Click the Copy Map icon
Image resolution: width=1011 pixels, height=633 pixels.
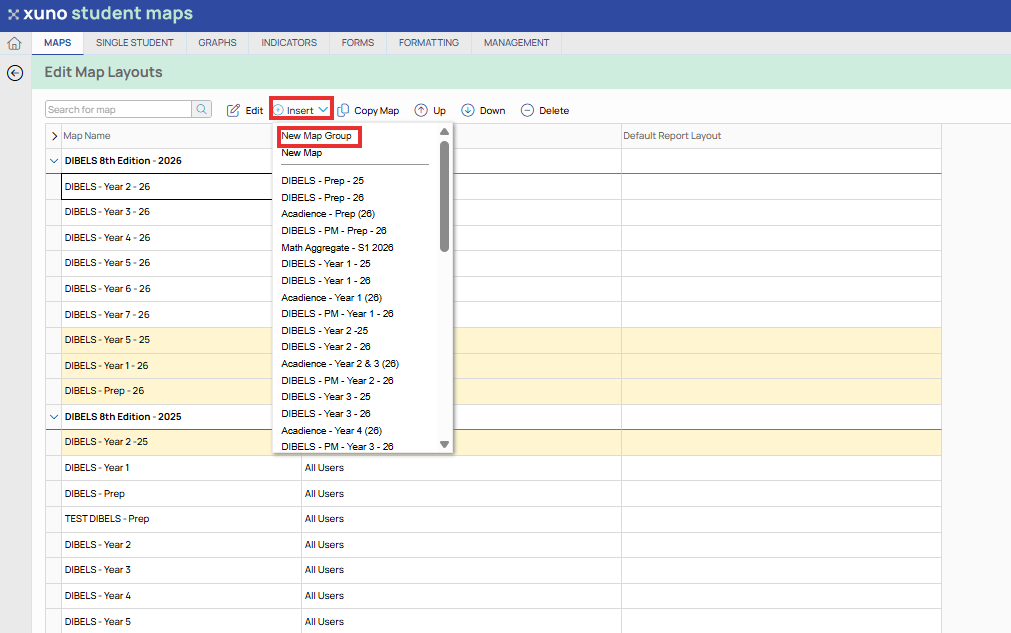[x=343, y=110]
